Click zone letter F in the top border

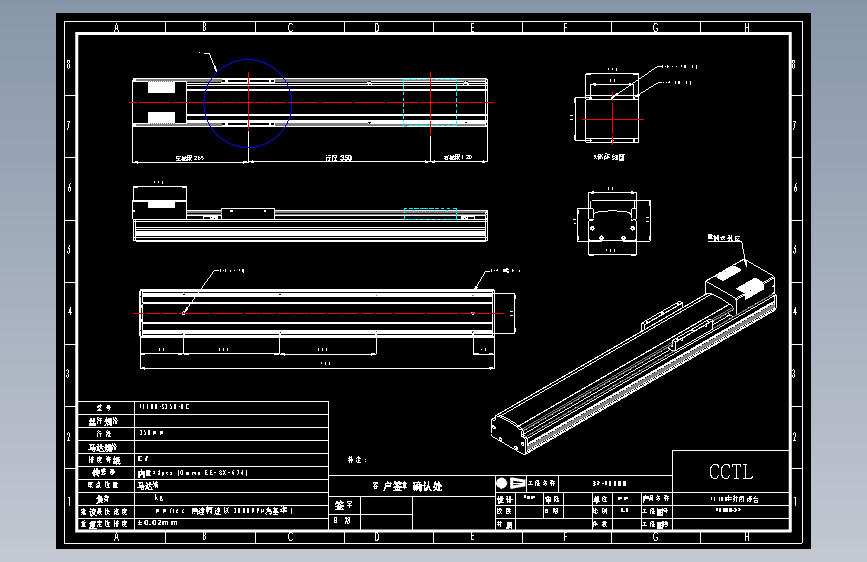565,27
